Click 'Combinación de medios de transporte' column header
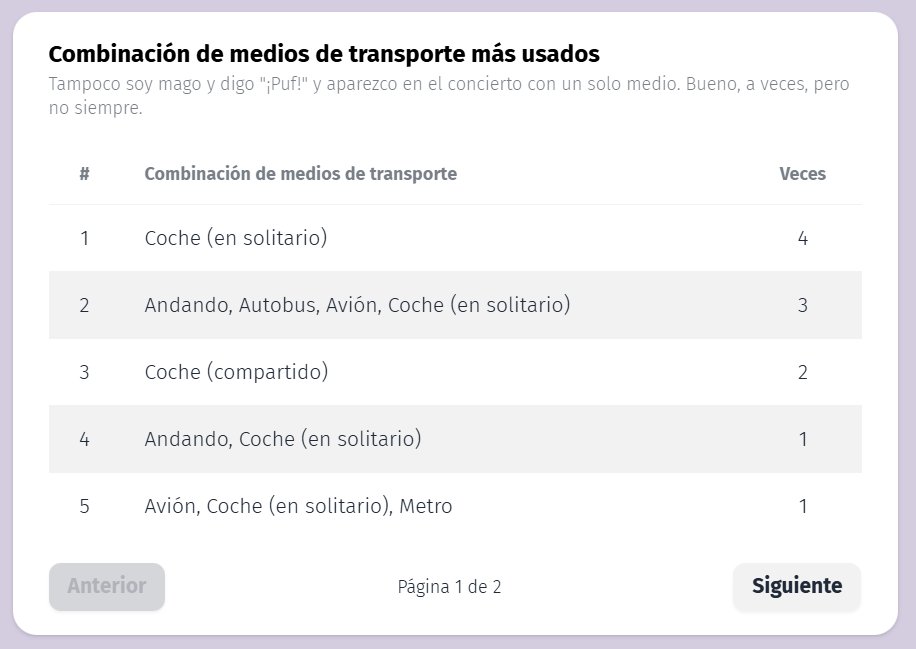The height and width of the screenshot is (649, 916). click(x=300, y=174)
